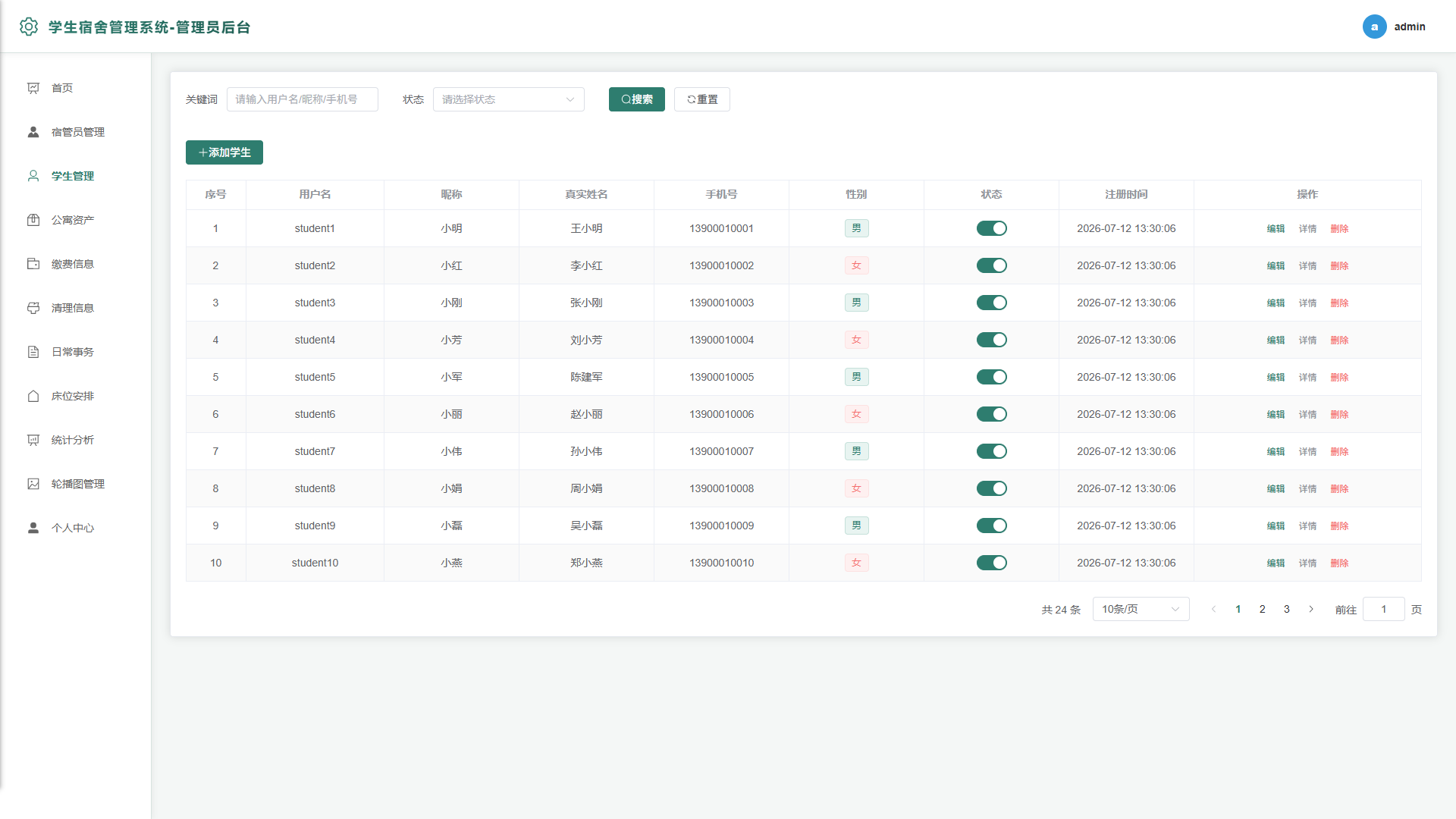The width and height of the screenshot is (1456, 819).
Task: Select 学生管理 menu item
Action: click(76, 176)
